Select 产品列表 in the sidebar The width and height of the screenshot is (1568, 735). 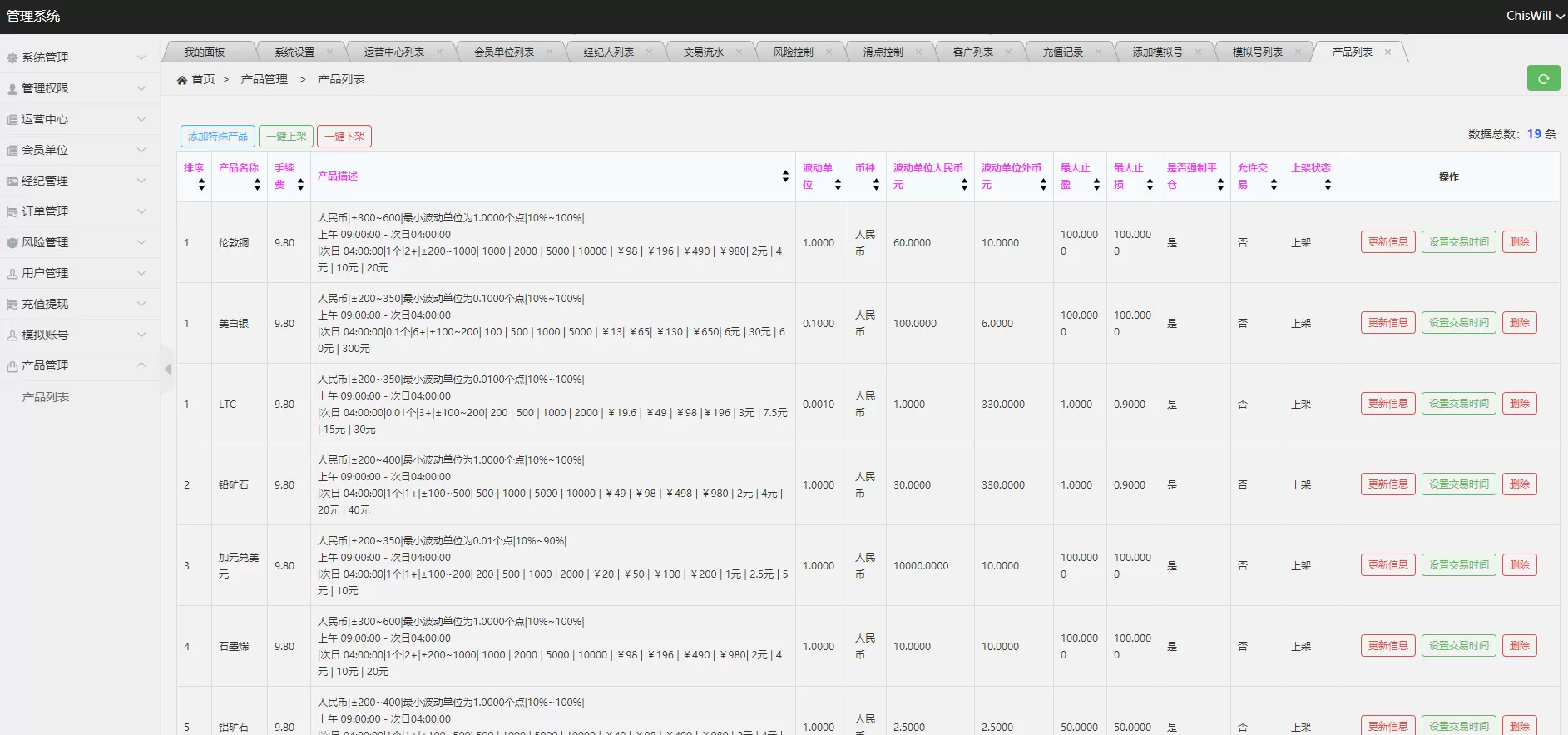[x=46, y=397]
